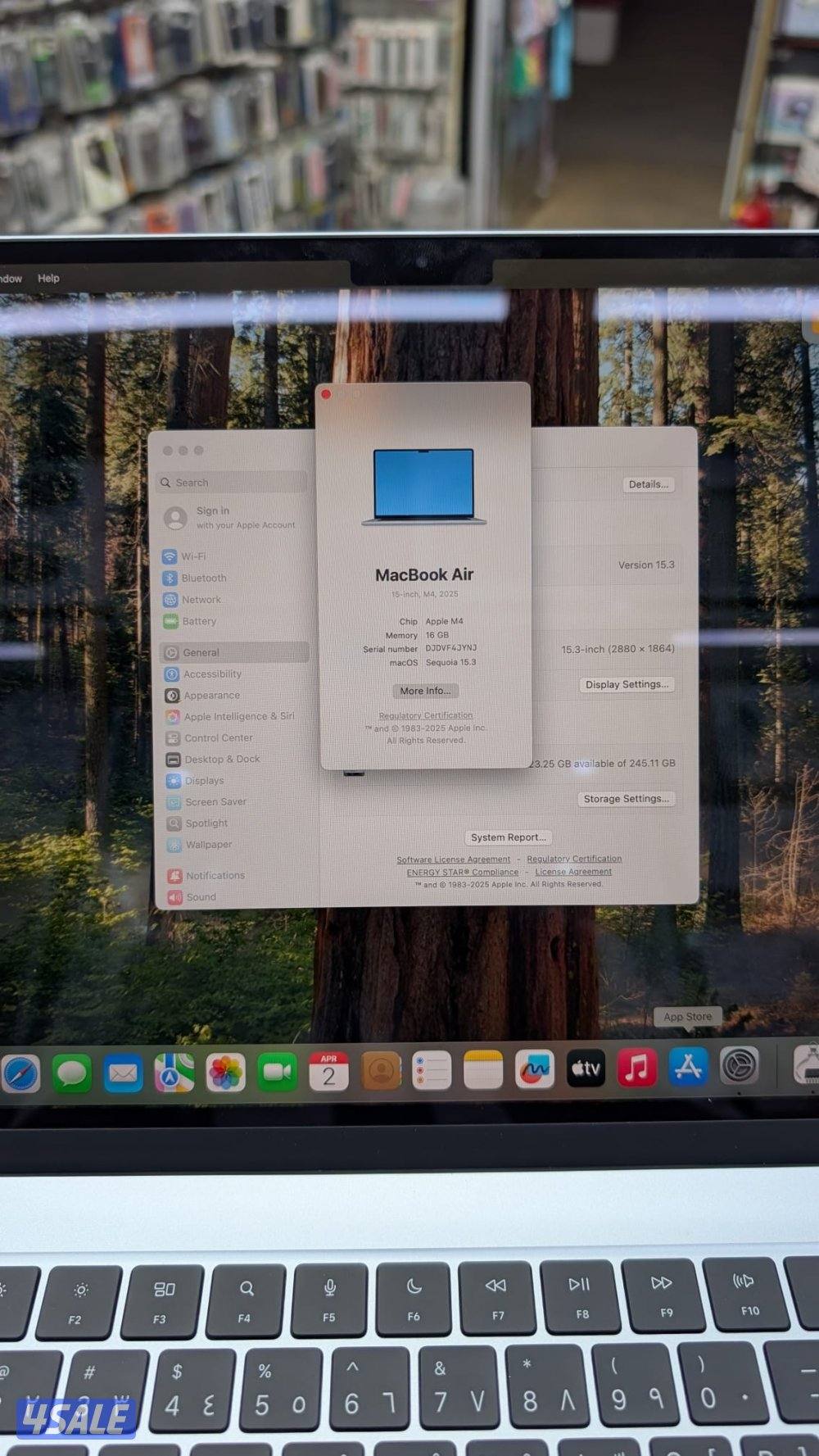Sign in with your Apple Account

pyautogui.click(x=232, y=517)
